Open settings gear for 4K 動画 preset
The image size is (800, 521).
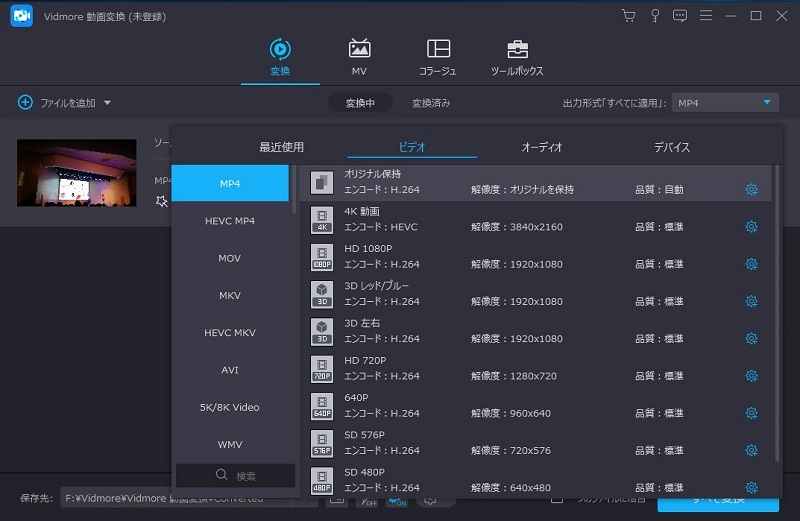(751, 227)
